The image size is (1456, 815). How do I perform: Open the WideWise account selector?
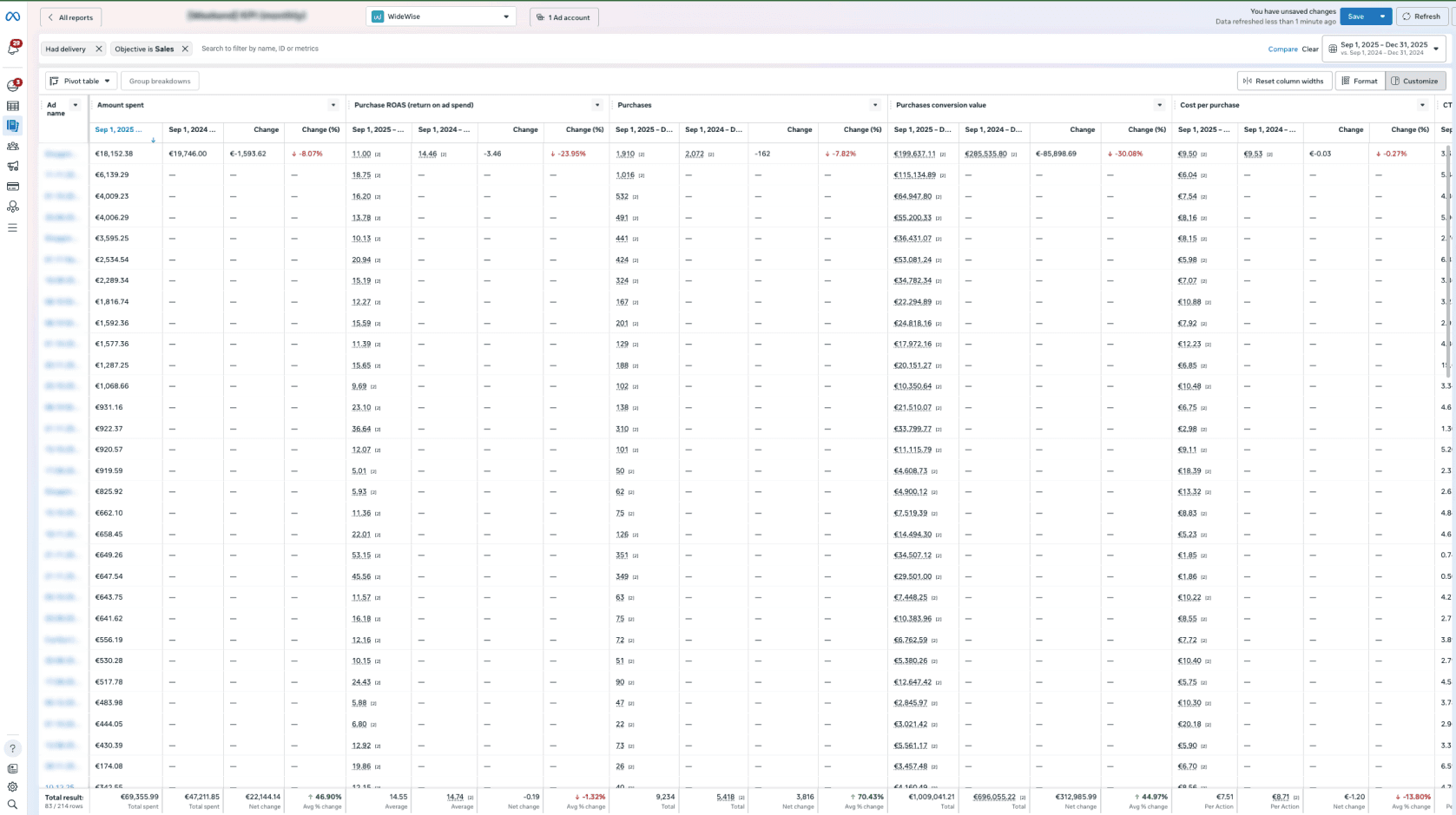(x=441, y=16)
